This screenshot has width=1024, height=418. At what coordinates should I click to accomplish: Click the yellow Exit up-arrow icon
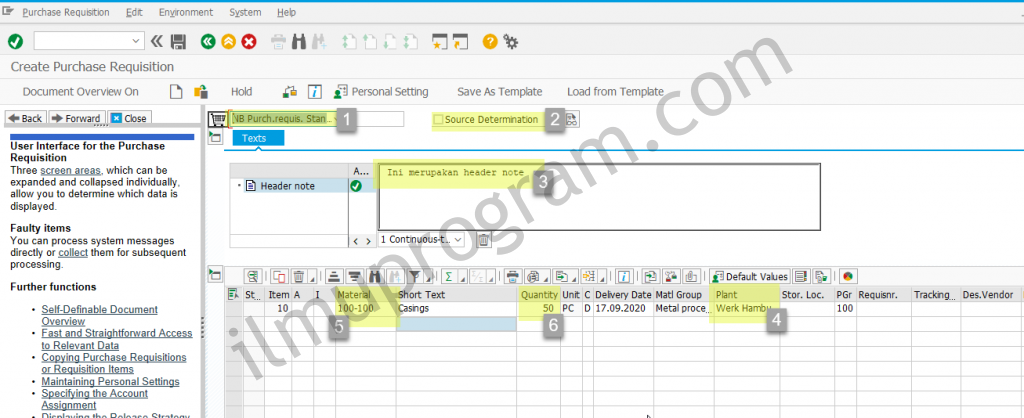tap(228, 41)
